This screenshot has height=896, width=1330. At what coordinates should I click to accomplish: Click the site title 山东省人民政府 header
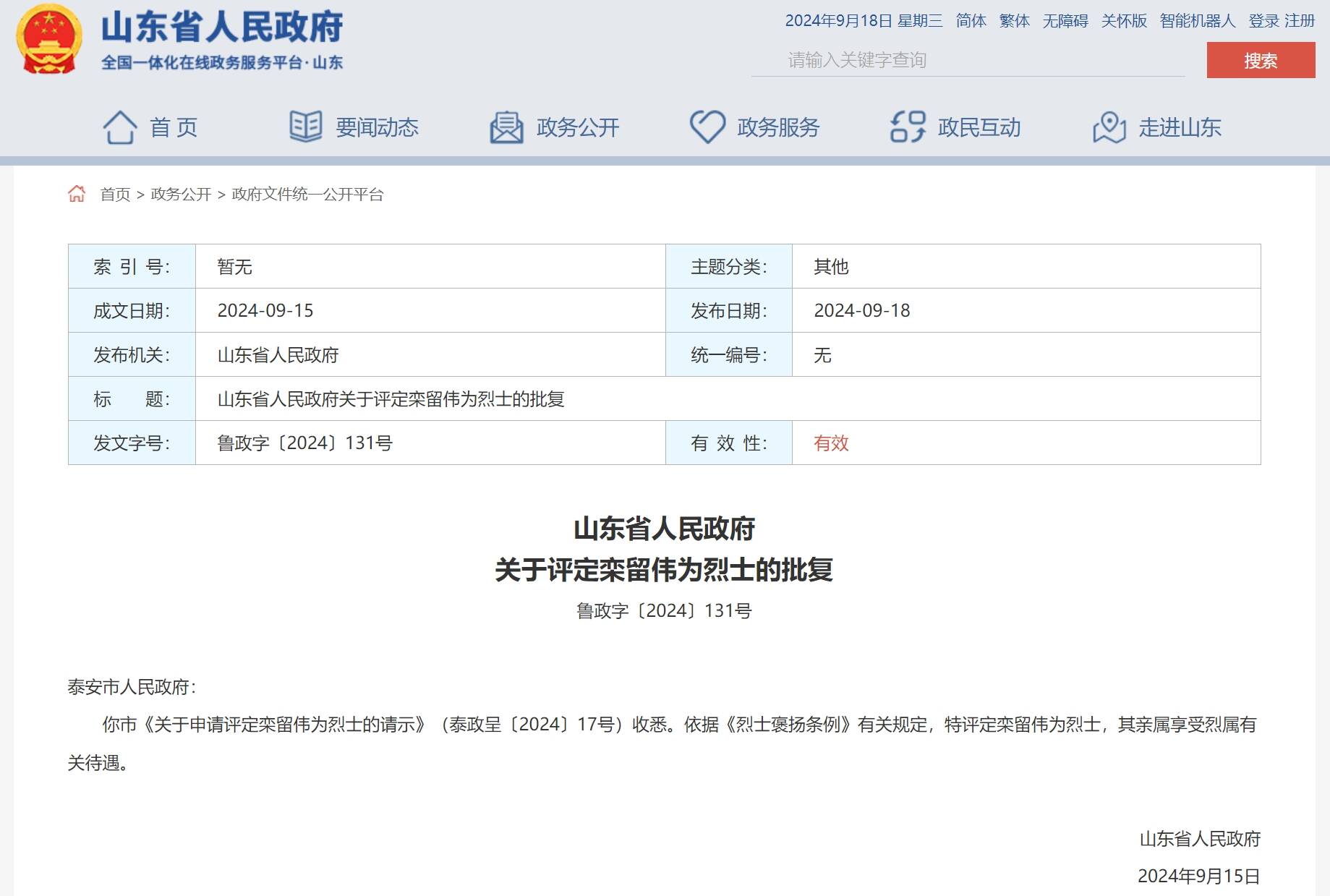click(222, 27)
